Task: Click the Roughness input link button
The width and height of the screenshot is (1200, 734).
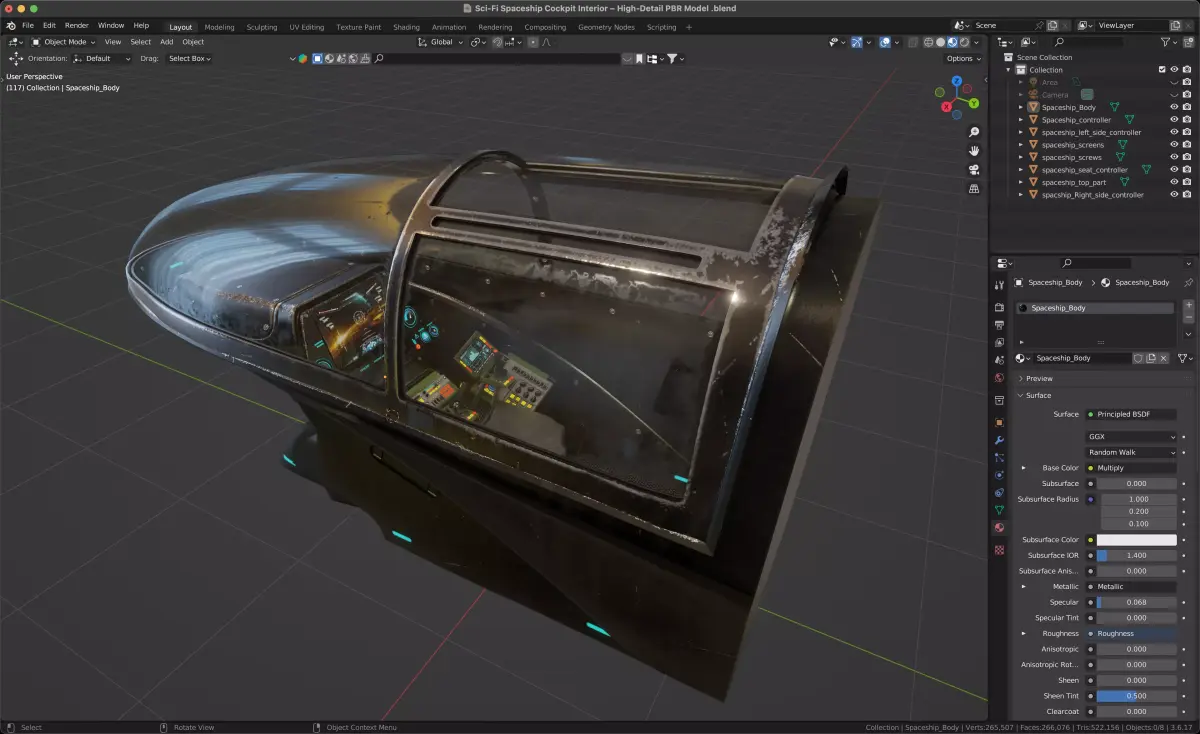Action: point(1131,633)
